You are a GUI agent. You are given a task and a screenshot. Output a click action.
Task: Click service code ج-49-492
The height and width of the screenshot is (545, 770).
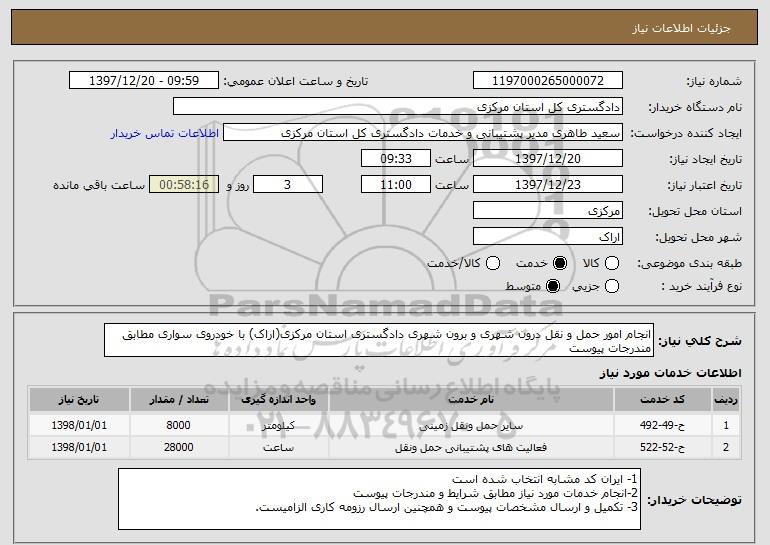[x=662, y=425]
